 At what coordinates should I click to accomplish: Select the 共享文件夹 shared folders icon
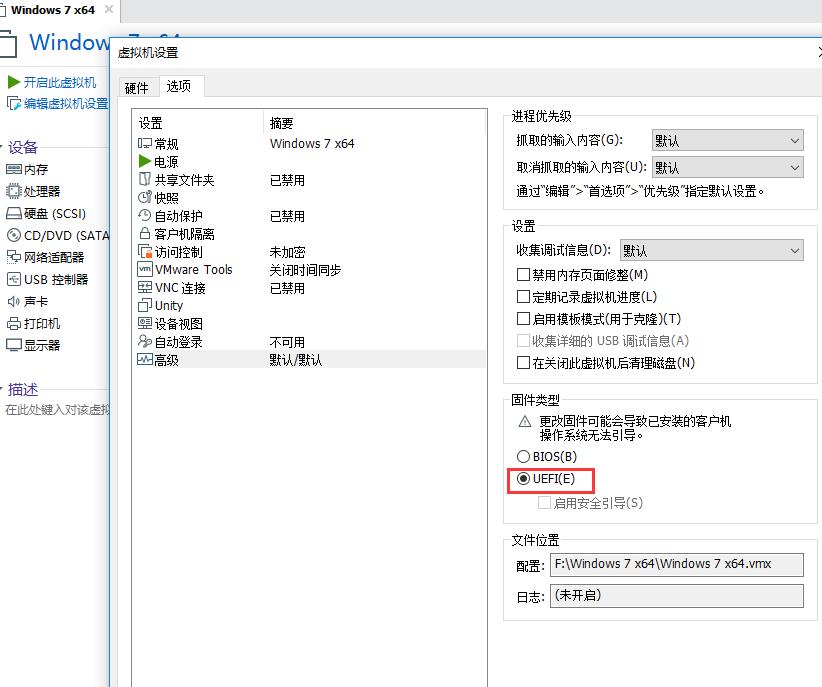click(x=145, y=179)
